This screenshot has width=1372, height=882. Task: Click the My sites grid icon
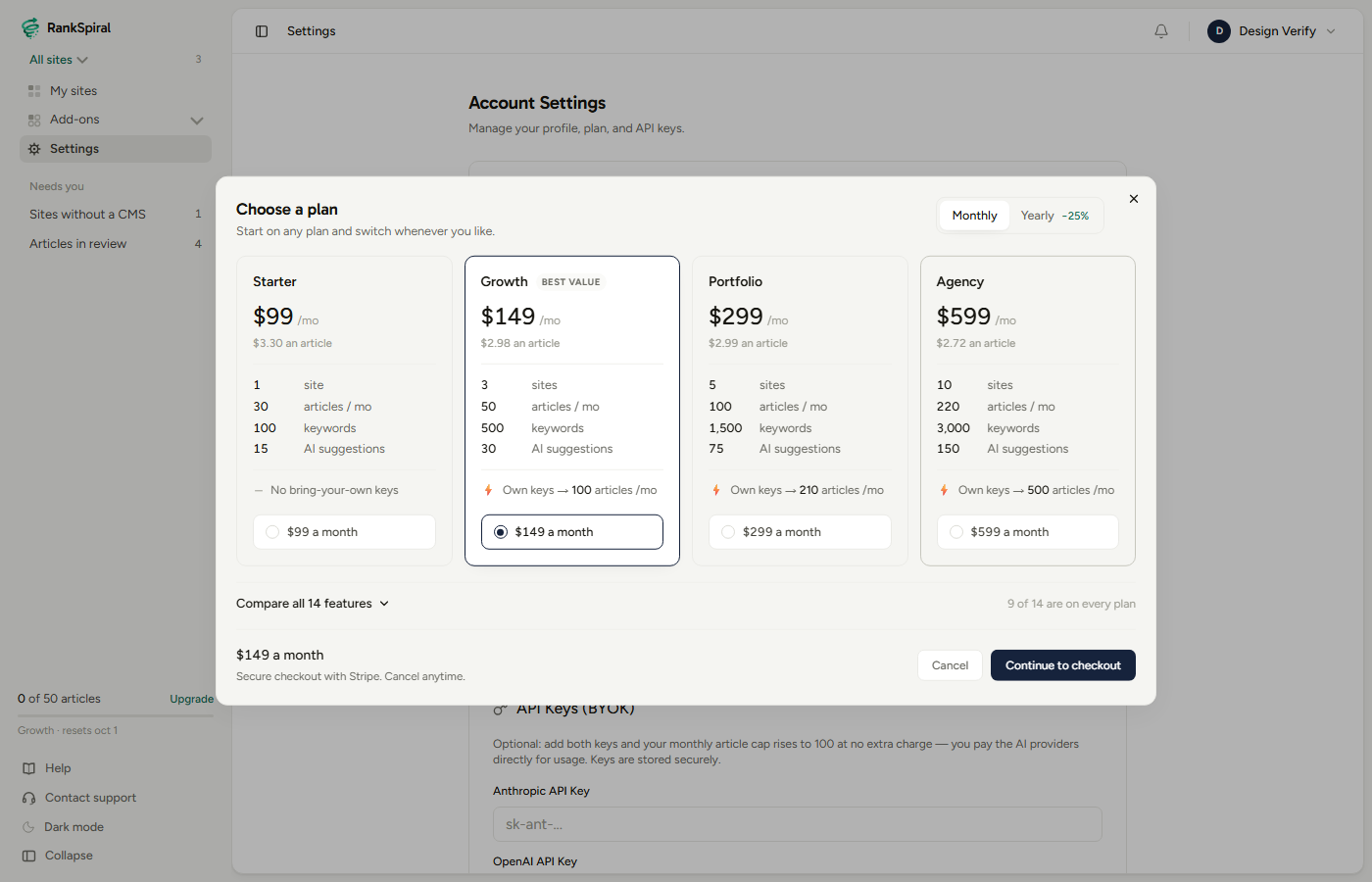[34, 91]
